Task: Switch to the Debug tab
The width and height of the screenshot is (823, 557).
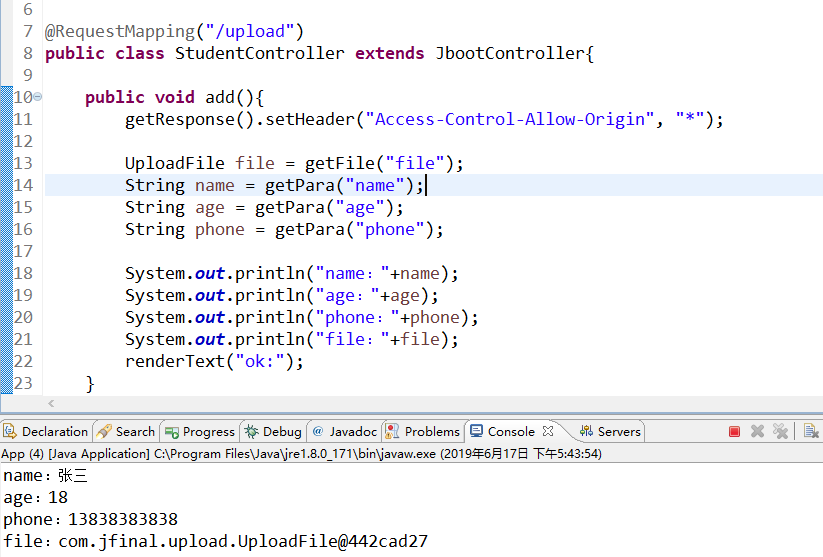Action: click(x=273, y=432)
